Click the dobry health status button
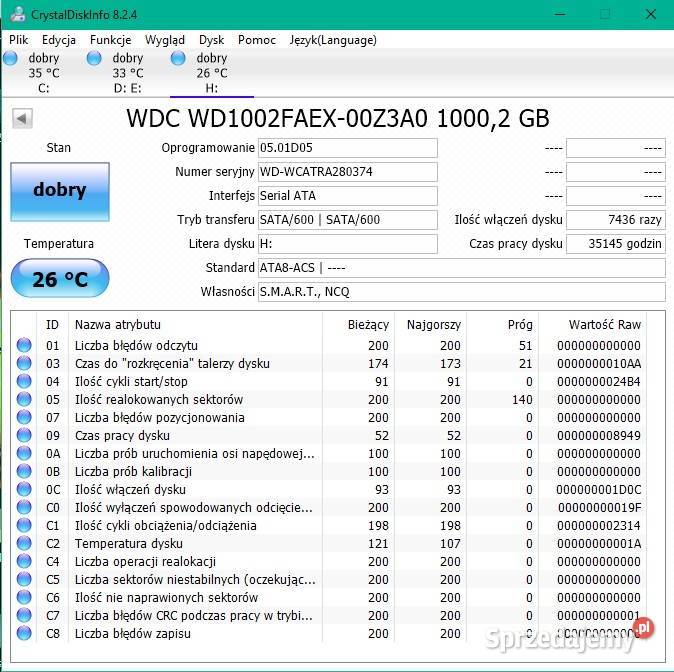The height and width of the screenshot is (672, 674). coord(60,192)
